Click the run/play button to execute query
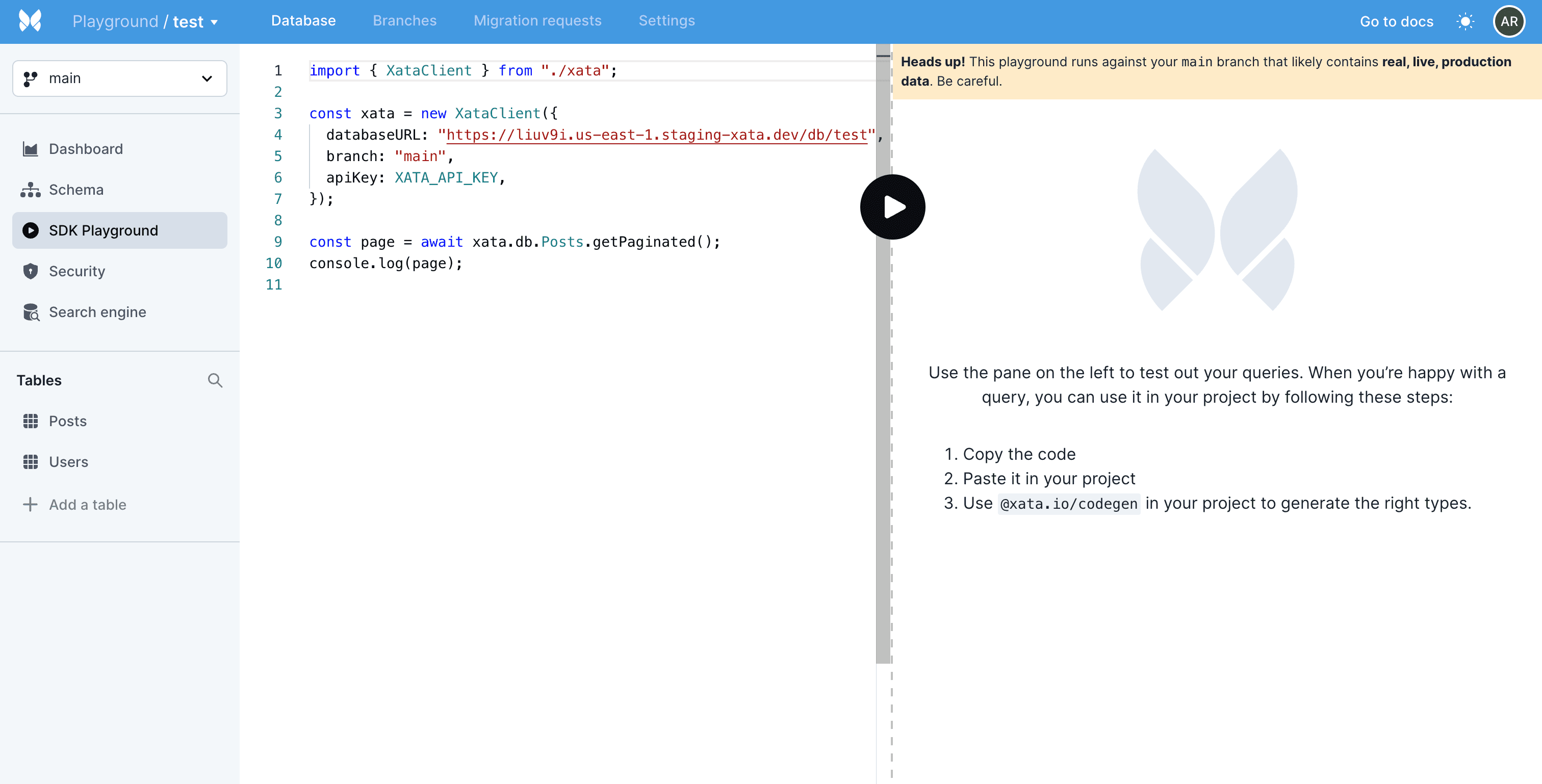 pyautogui.click(x=893, y=206)
